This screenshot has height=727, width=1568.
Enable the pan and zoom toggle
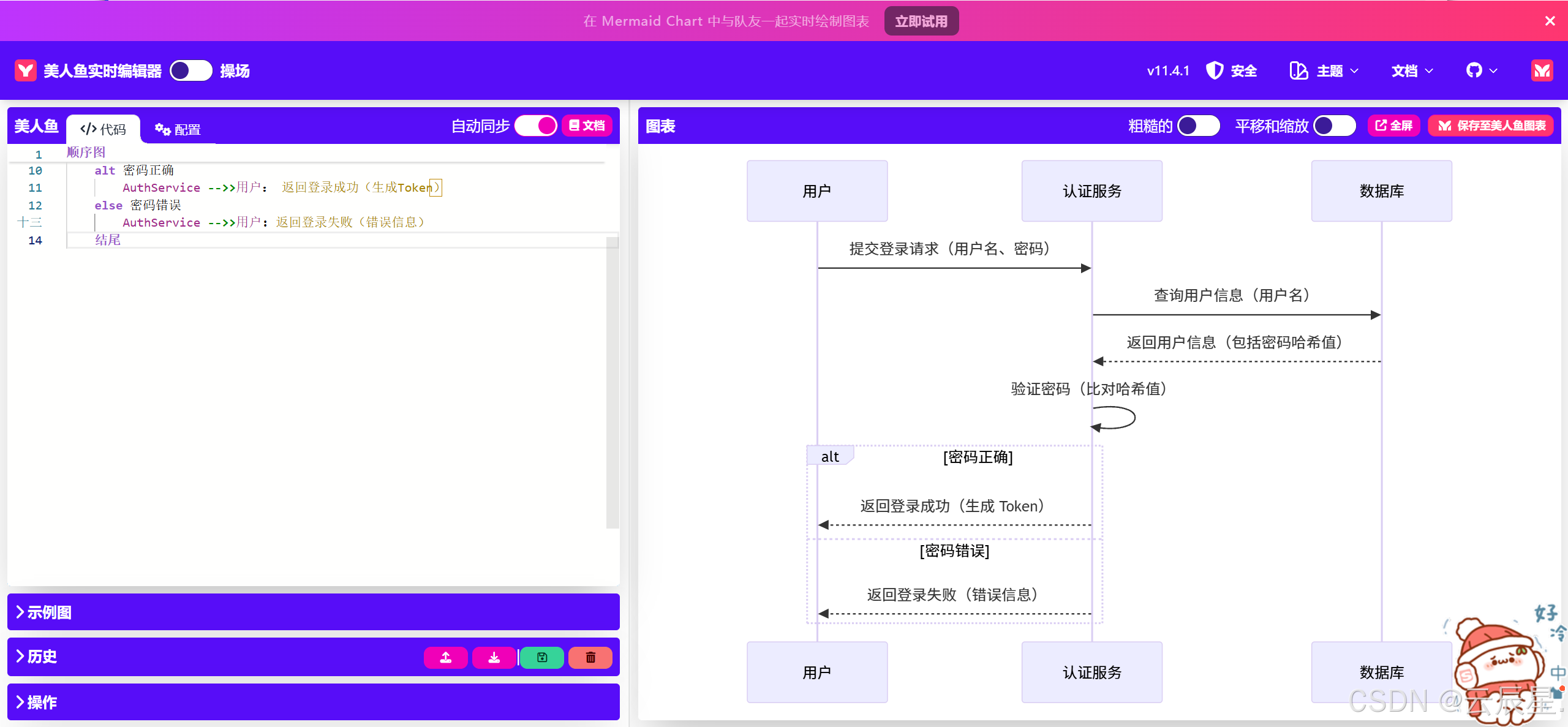point(1334,126)
